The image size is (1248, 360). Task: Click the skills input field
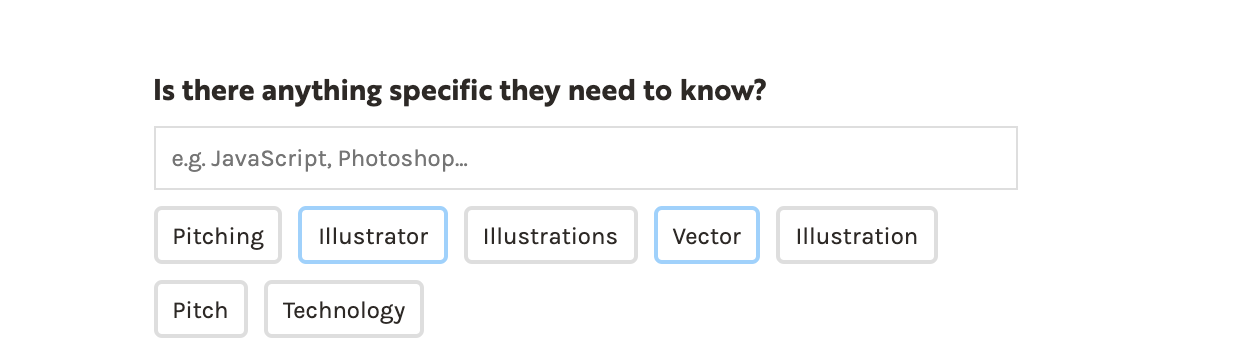(585, 158)
